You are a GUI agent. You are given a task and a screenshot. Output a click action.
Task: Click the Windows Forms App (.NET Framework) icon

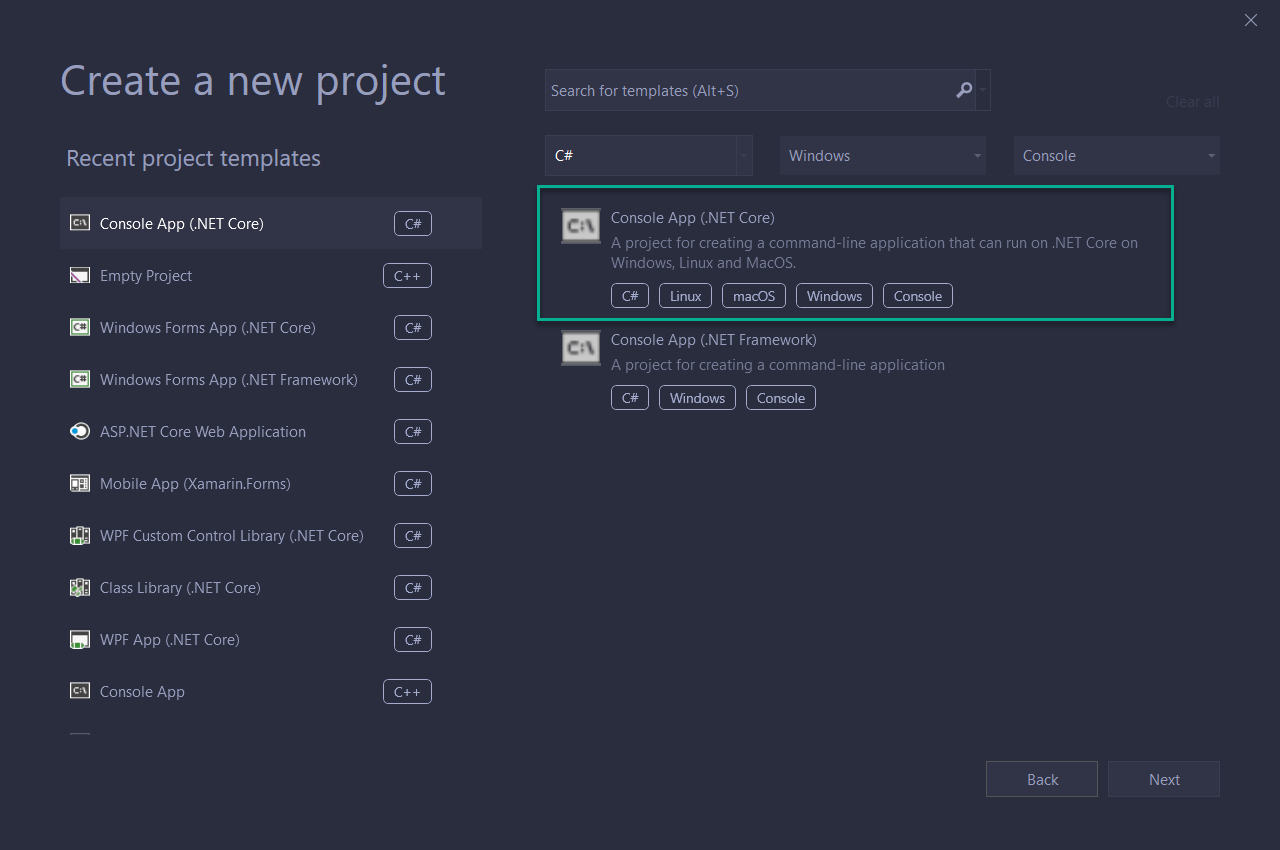(80, 379)
